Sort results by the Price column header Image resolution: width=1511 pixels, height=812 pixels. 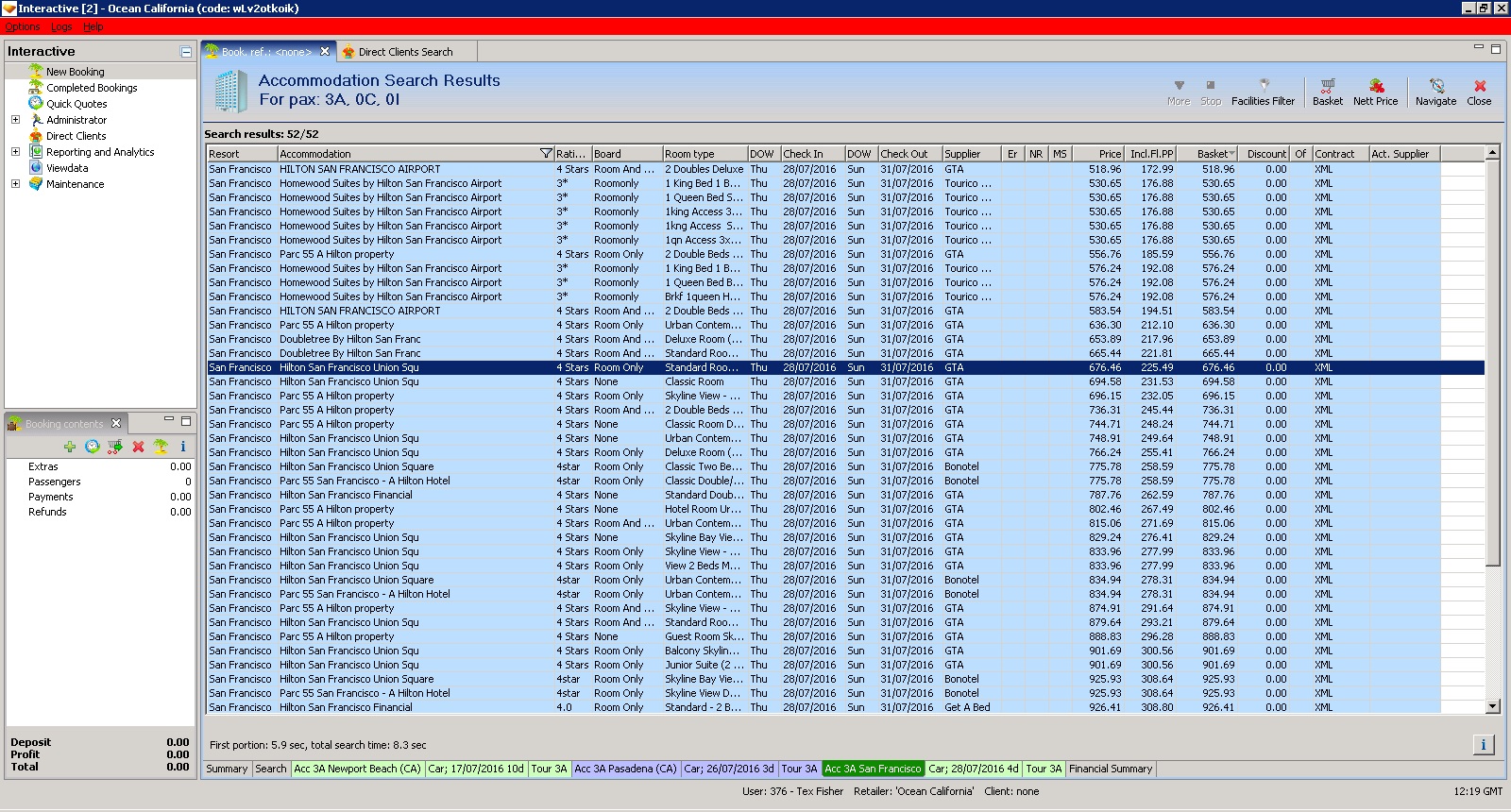1098,153
